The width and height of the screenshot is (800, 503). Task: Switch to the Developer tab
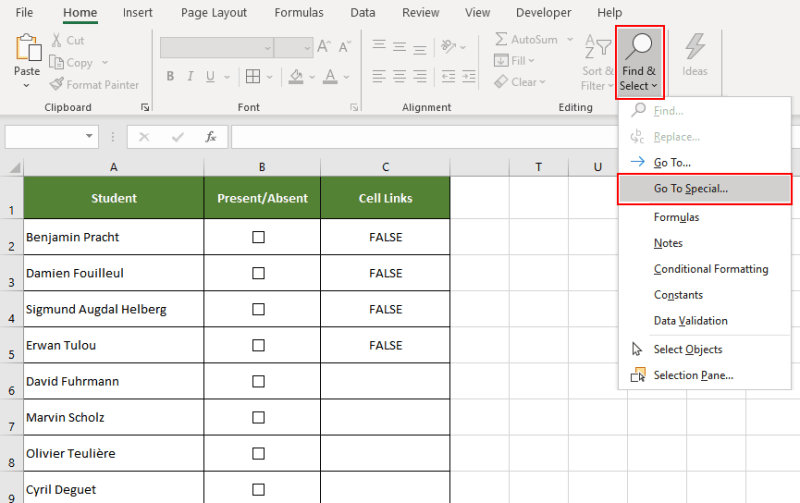pos(544,12)
